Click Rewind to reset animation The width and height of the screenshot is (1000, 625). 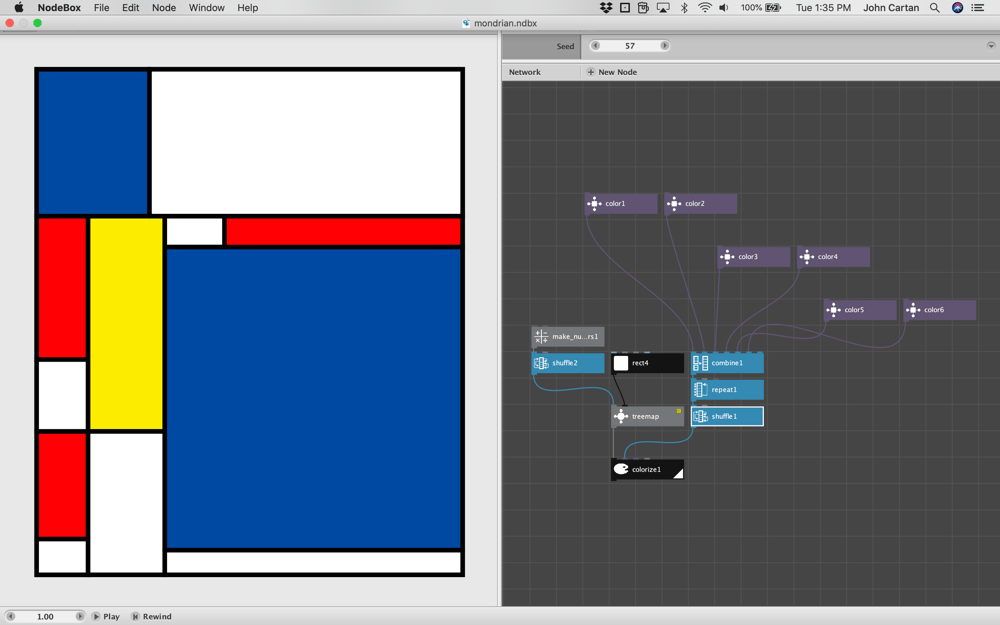click(152, 616)
